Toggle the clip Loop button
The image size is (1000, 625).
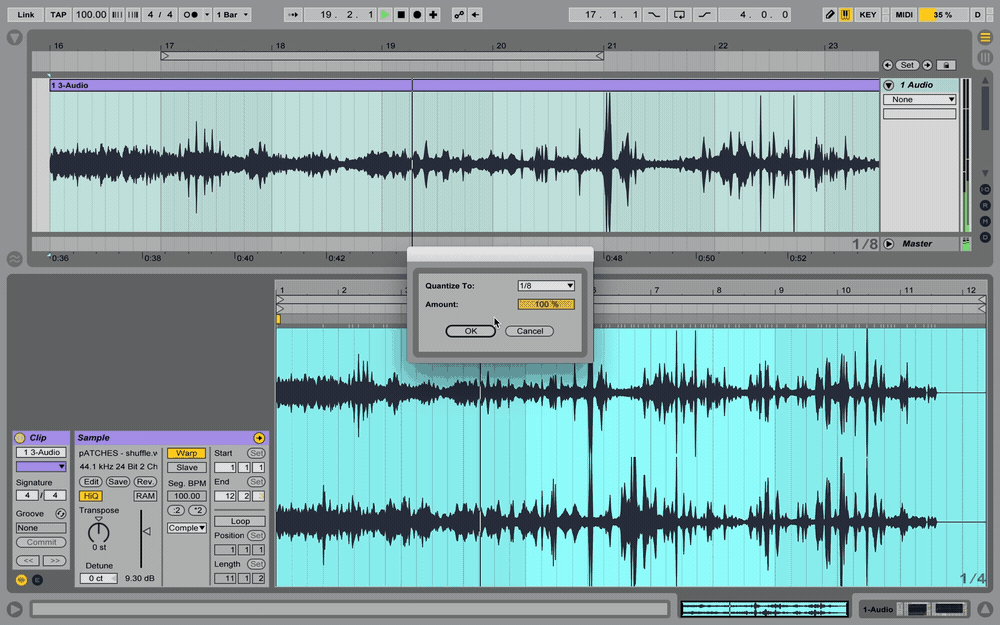pos(240,522)
